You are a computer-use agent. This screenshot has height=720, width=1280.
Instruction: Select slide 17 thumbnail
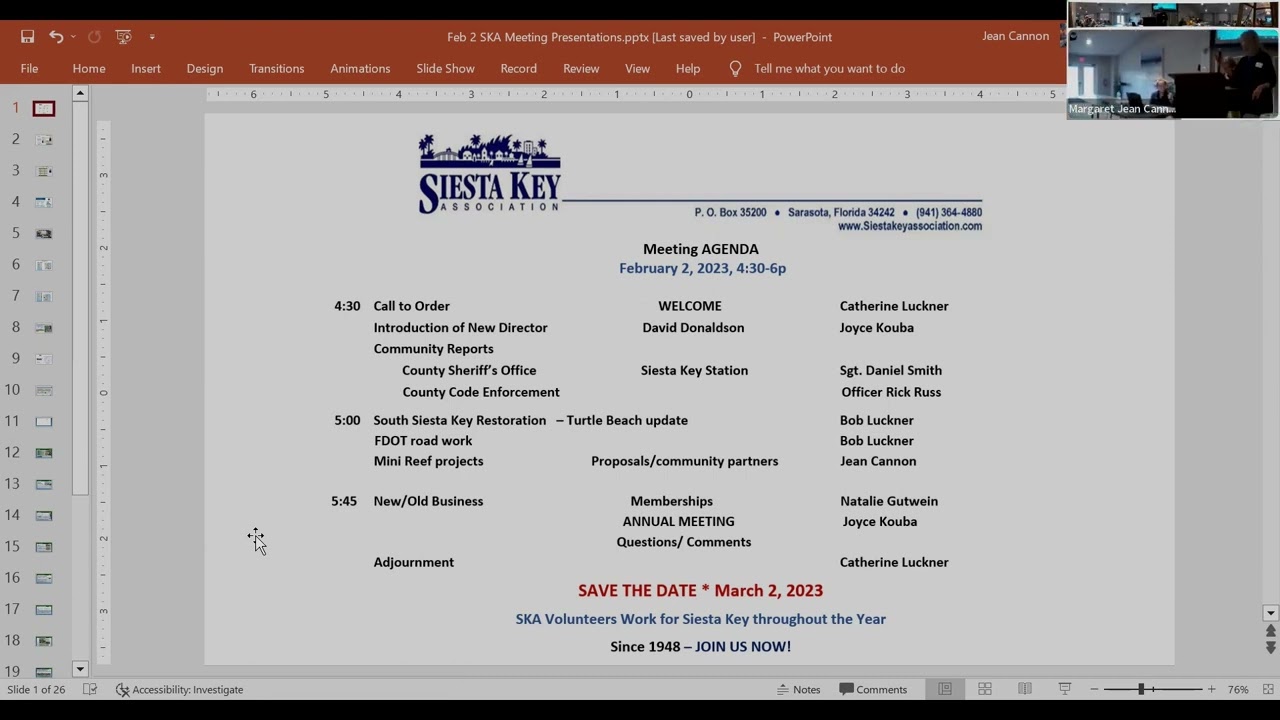pos(44,609)
